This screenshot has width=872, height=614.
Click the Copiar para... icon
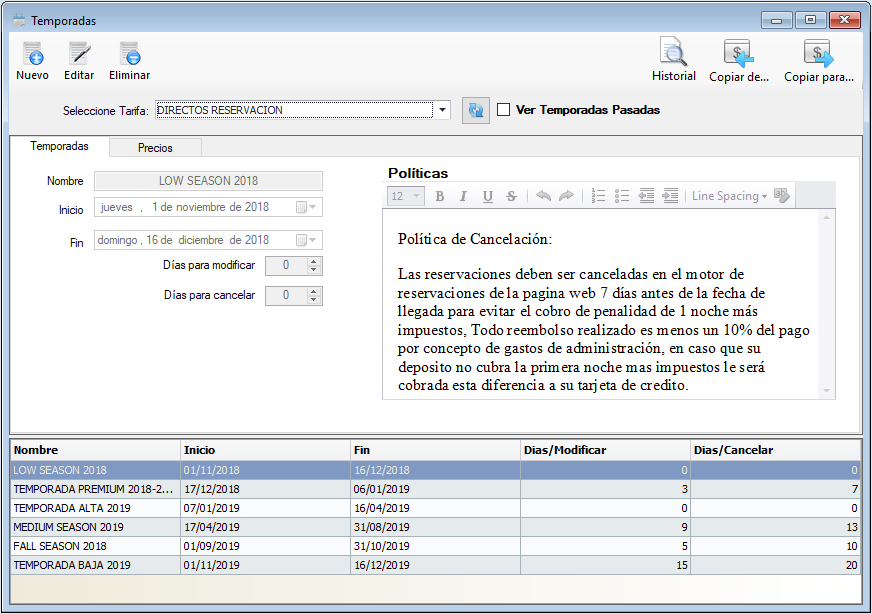point(819,53)
